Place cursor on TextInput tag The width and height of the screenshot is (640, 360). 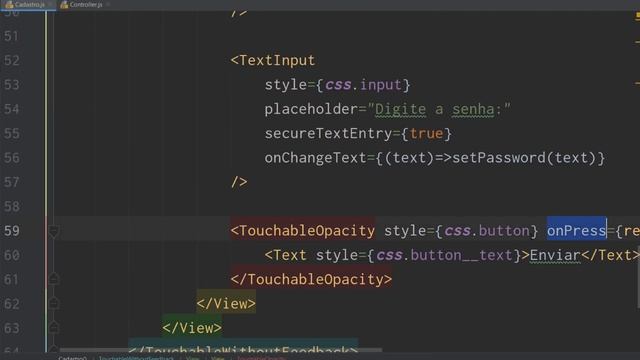tap(273, 60)
